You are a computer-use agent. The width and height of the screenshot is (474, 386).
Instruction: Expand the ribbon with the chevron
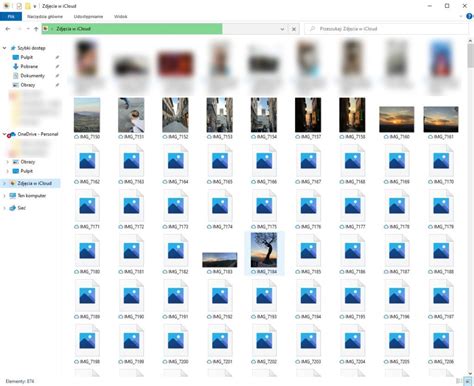click(x=461, y=16)
